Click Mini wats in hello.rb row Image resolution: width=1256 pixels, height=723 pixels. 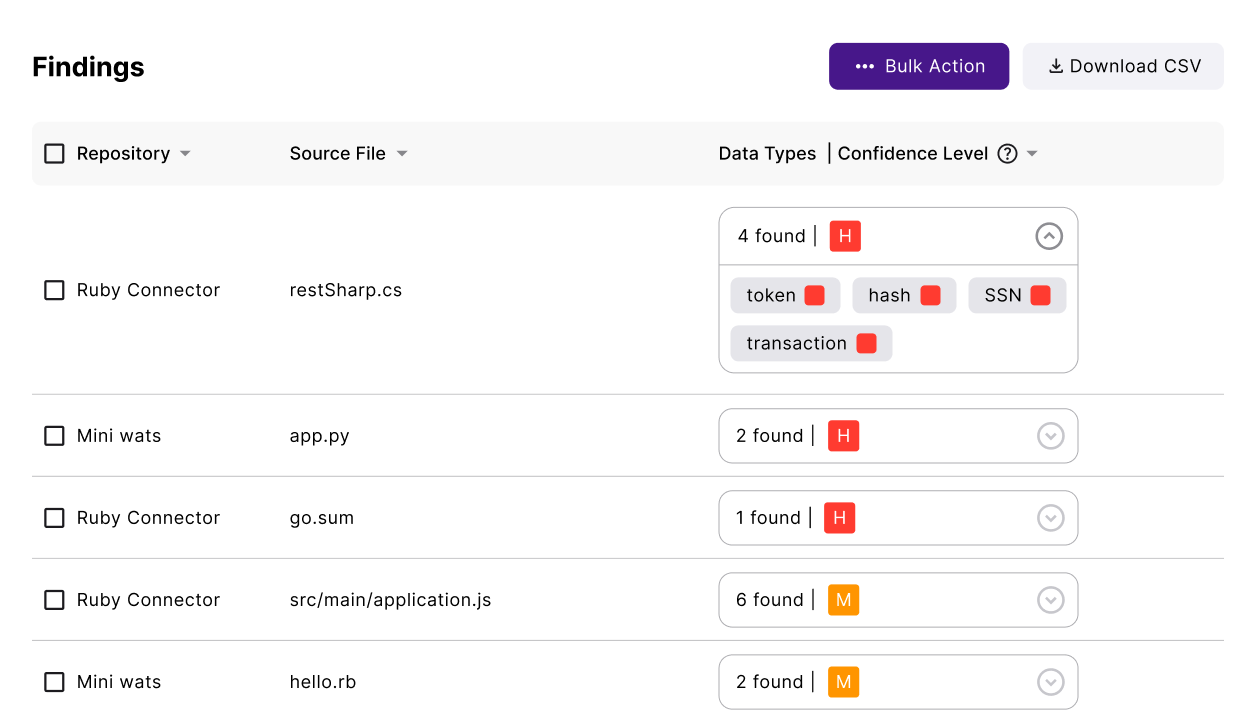119,682
